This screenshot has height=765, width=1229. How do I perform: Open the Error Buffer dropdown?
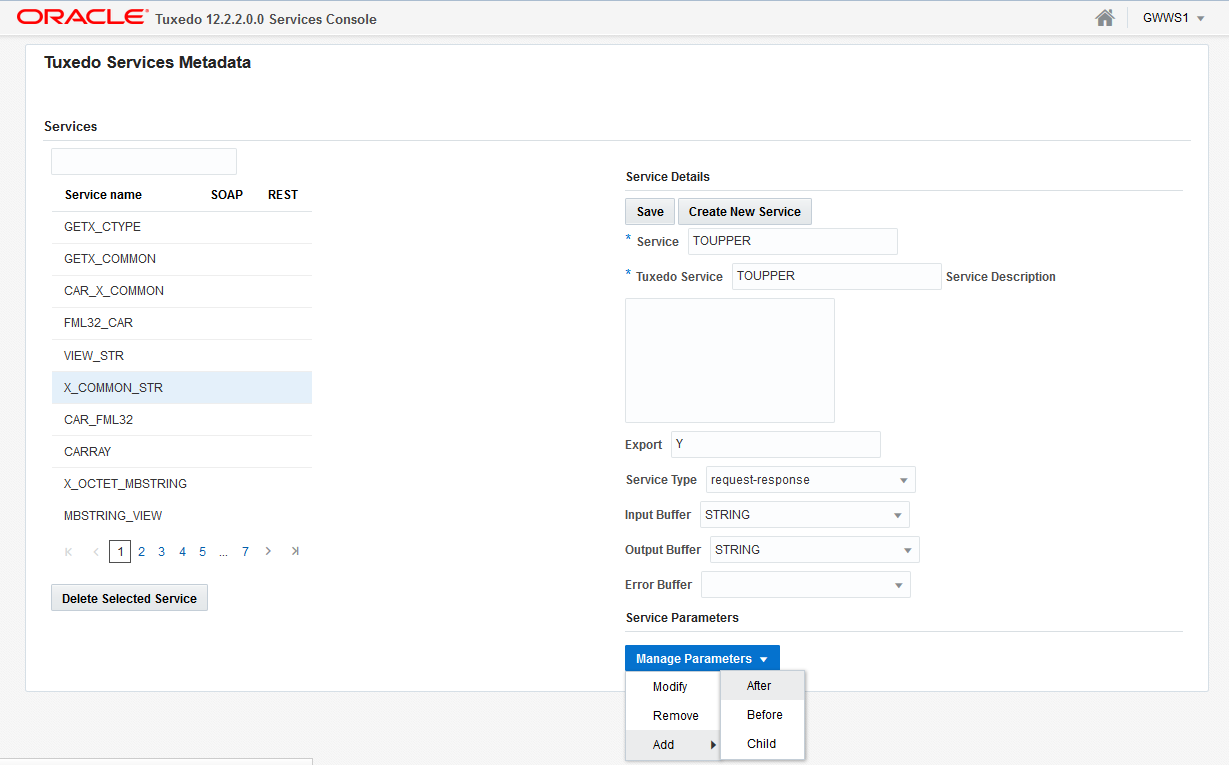[x=806, y=585]
